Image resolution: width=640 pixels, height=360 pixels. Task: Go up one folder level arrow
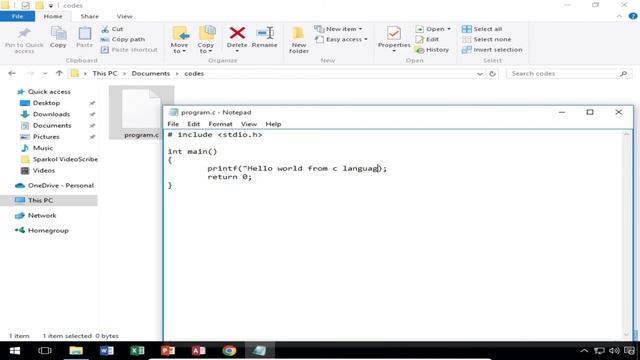pyautogui.click(x=59, y=73)
